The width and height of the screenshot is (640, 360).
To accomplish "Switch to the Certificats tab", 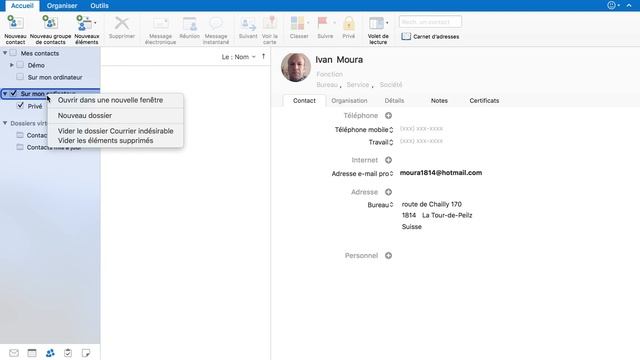I will [x=484, y=100].
